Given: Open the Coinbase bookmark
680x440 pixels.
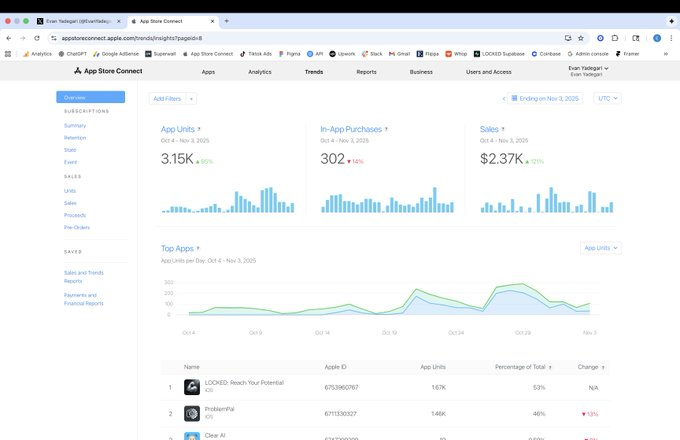Looking at the screenshot, I should [x=546, y=54].
